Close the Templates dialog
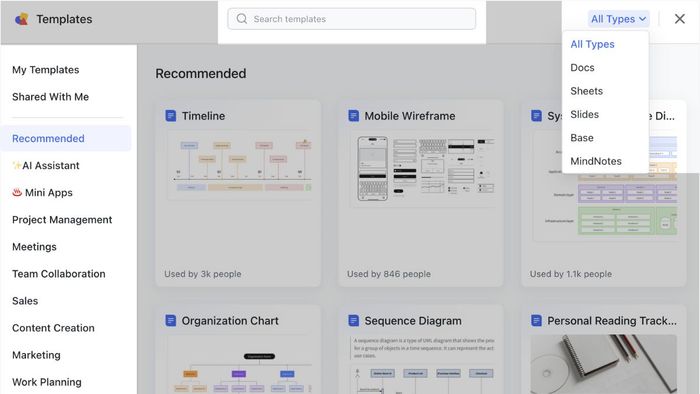Viewport: 700px width, 394px height. coord(679,19)
